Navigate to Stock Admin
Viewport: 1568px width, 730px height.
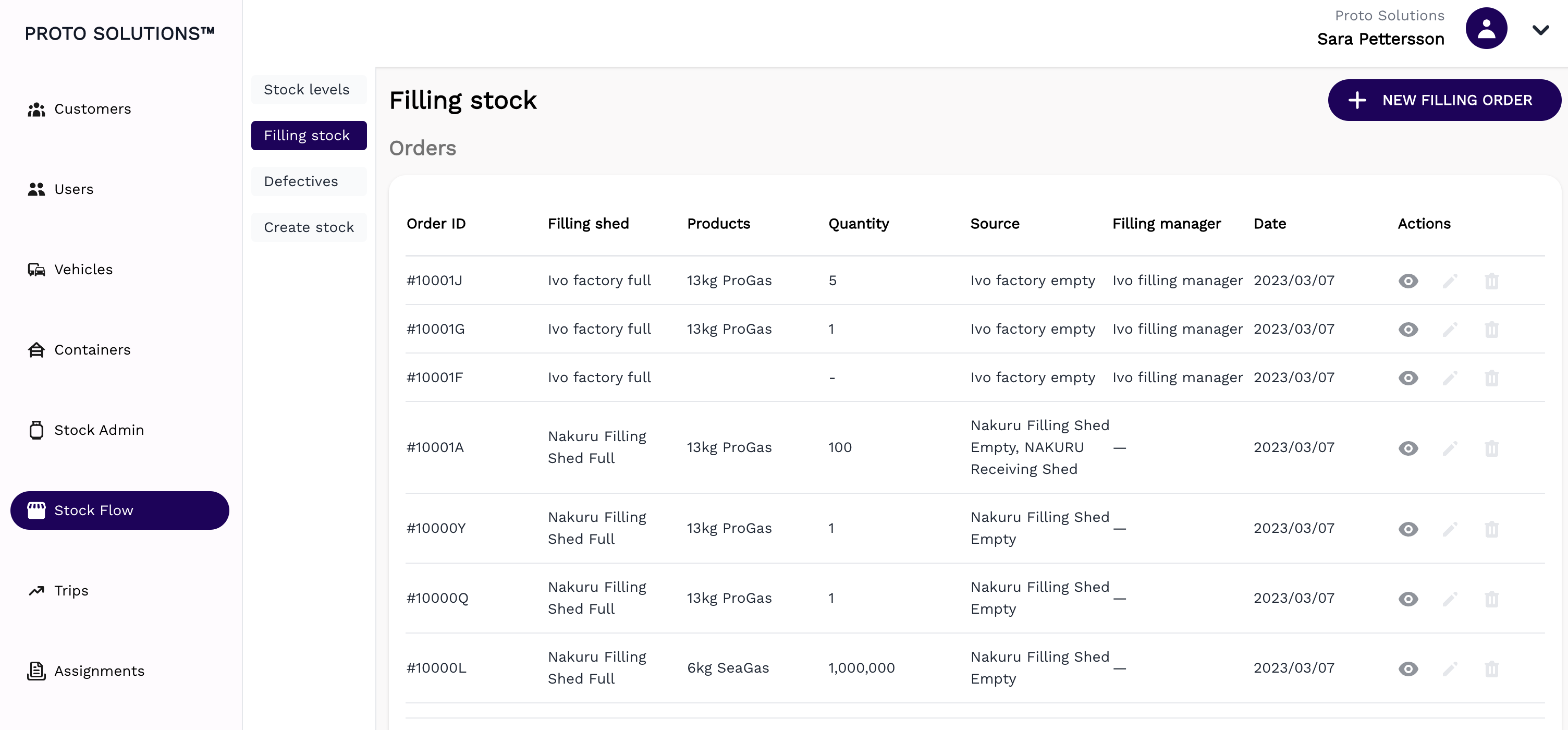coord(119,431)
